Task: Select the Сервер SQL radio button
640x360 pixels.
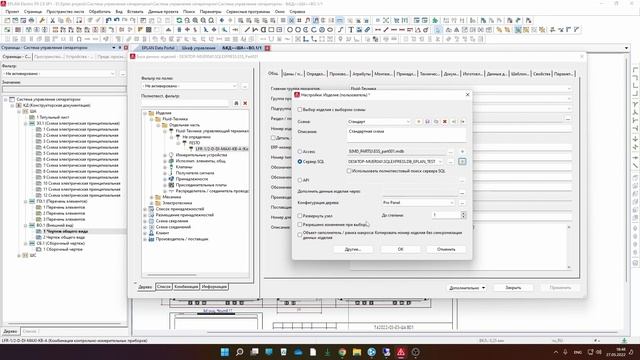Action: pyautogui.click(x=300, y=162)
